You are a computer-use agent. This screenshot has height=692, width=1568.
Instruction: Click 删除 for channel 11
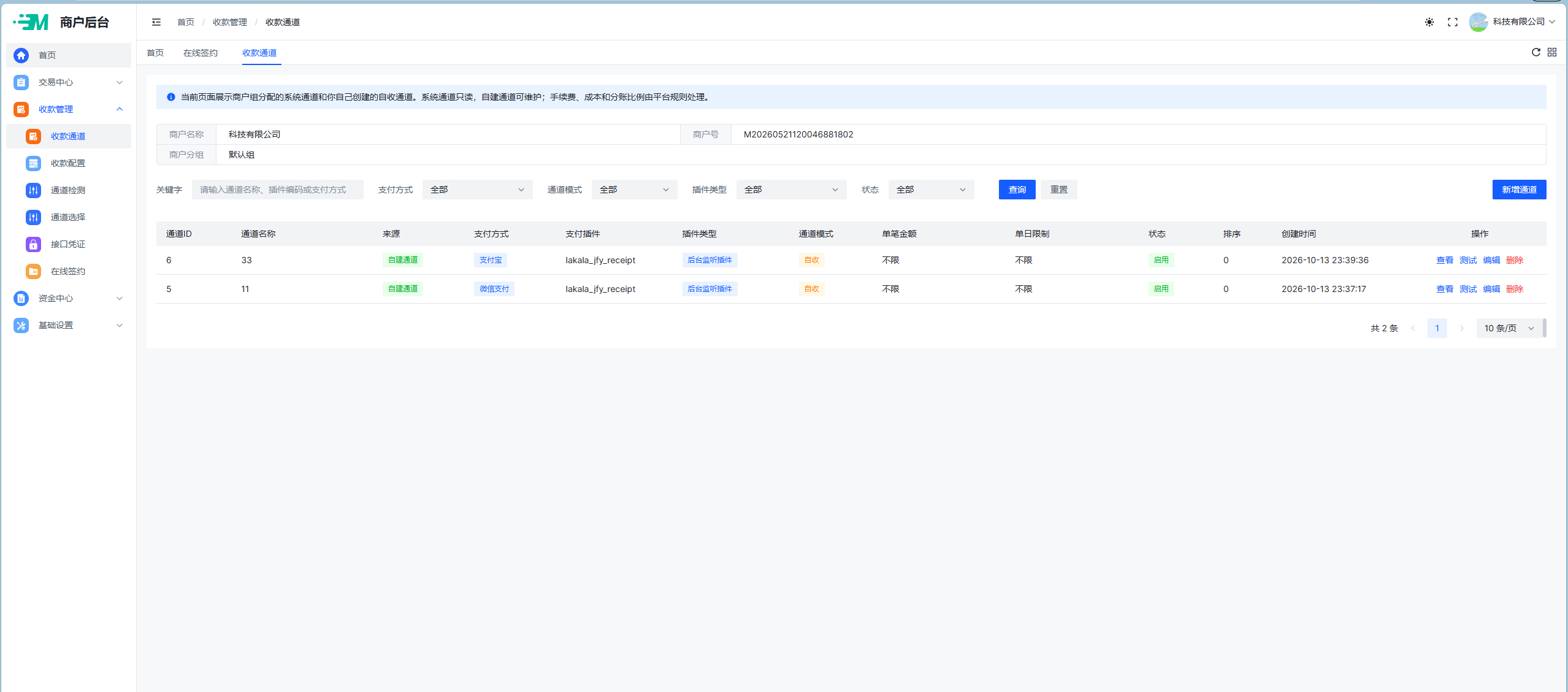click(1515, 289)
